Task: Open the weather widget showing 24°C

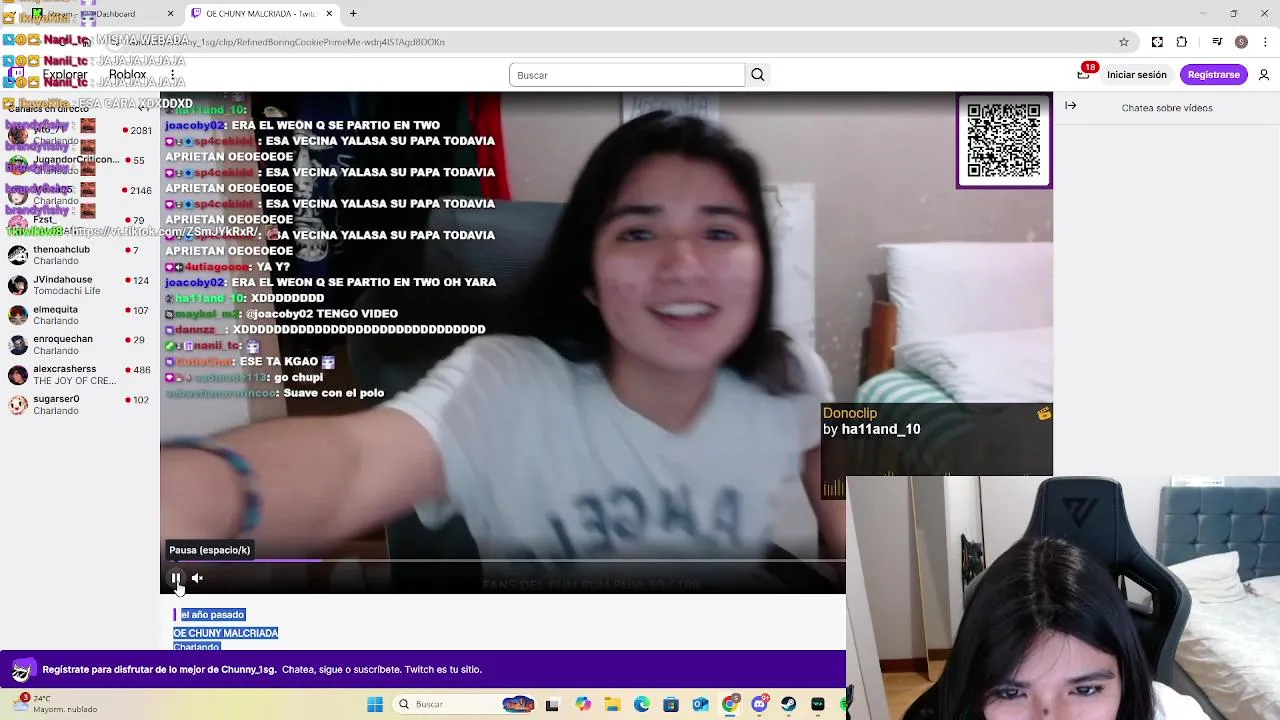Action: click(55, 704)
